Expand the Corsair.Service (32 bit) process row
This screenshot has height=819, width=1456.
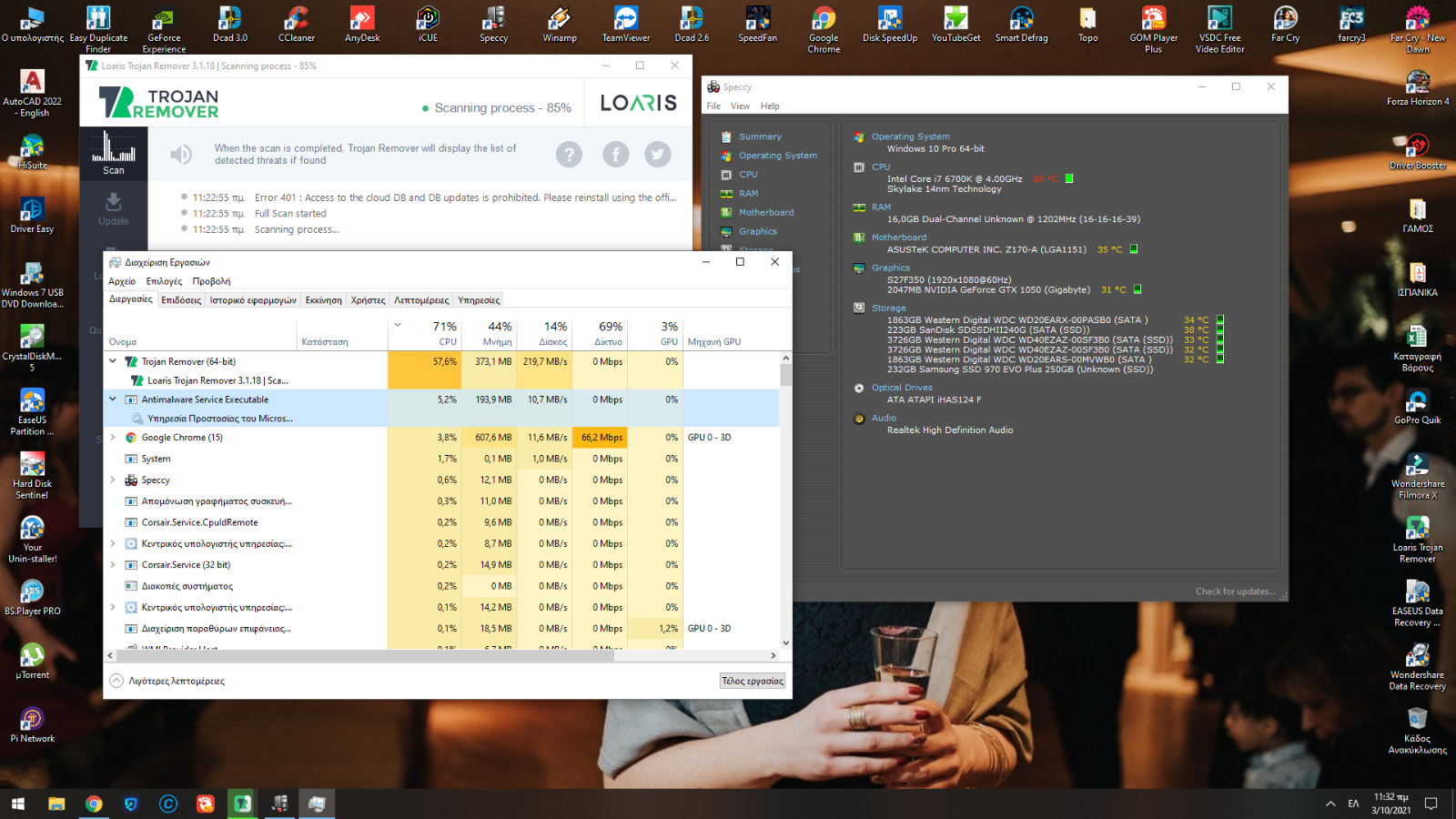pos(113,565)
